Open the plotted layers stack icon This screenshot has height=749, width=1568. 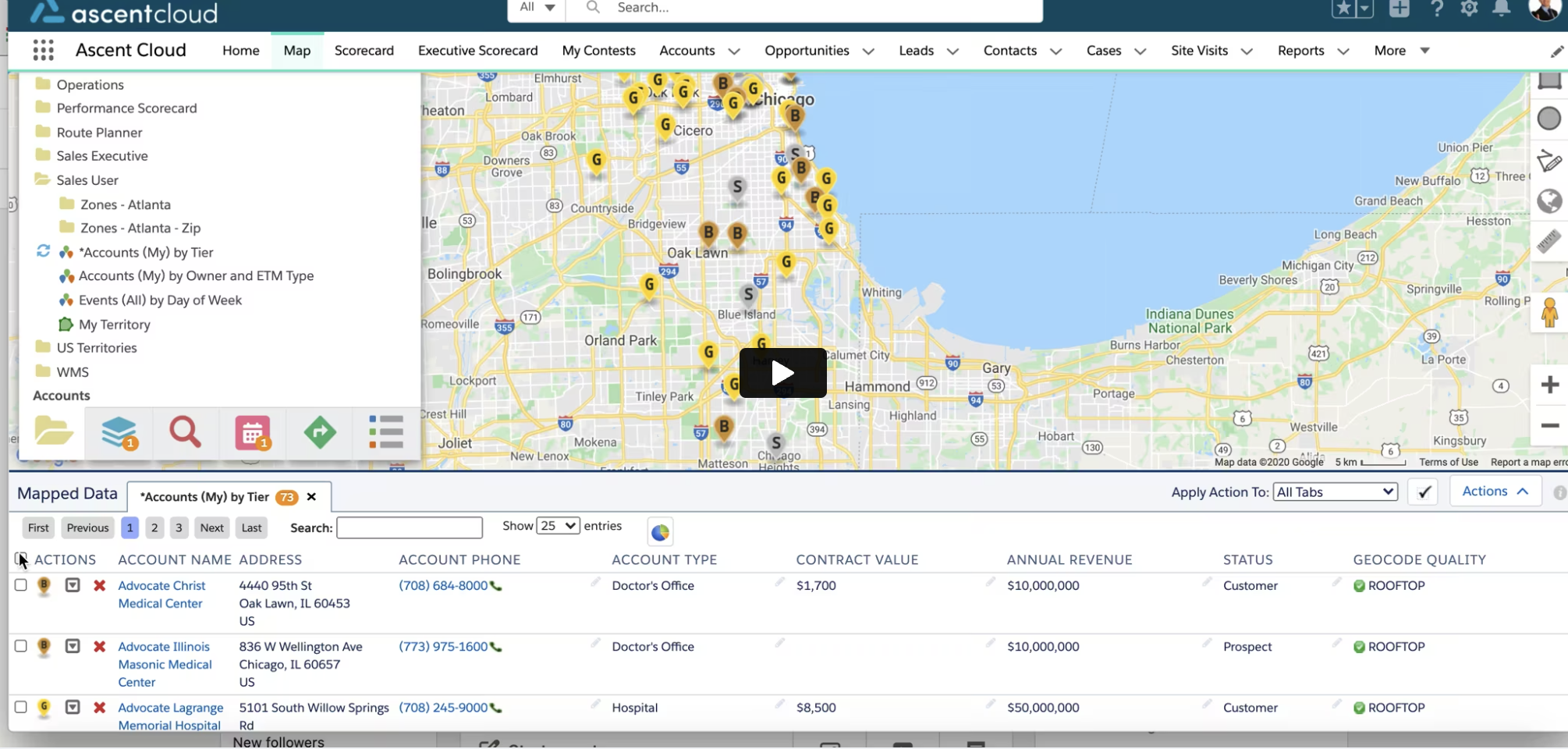click(119, 432)
